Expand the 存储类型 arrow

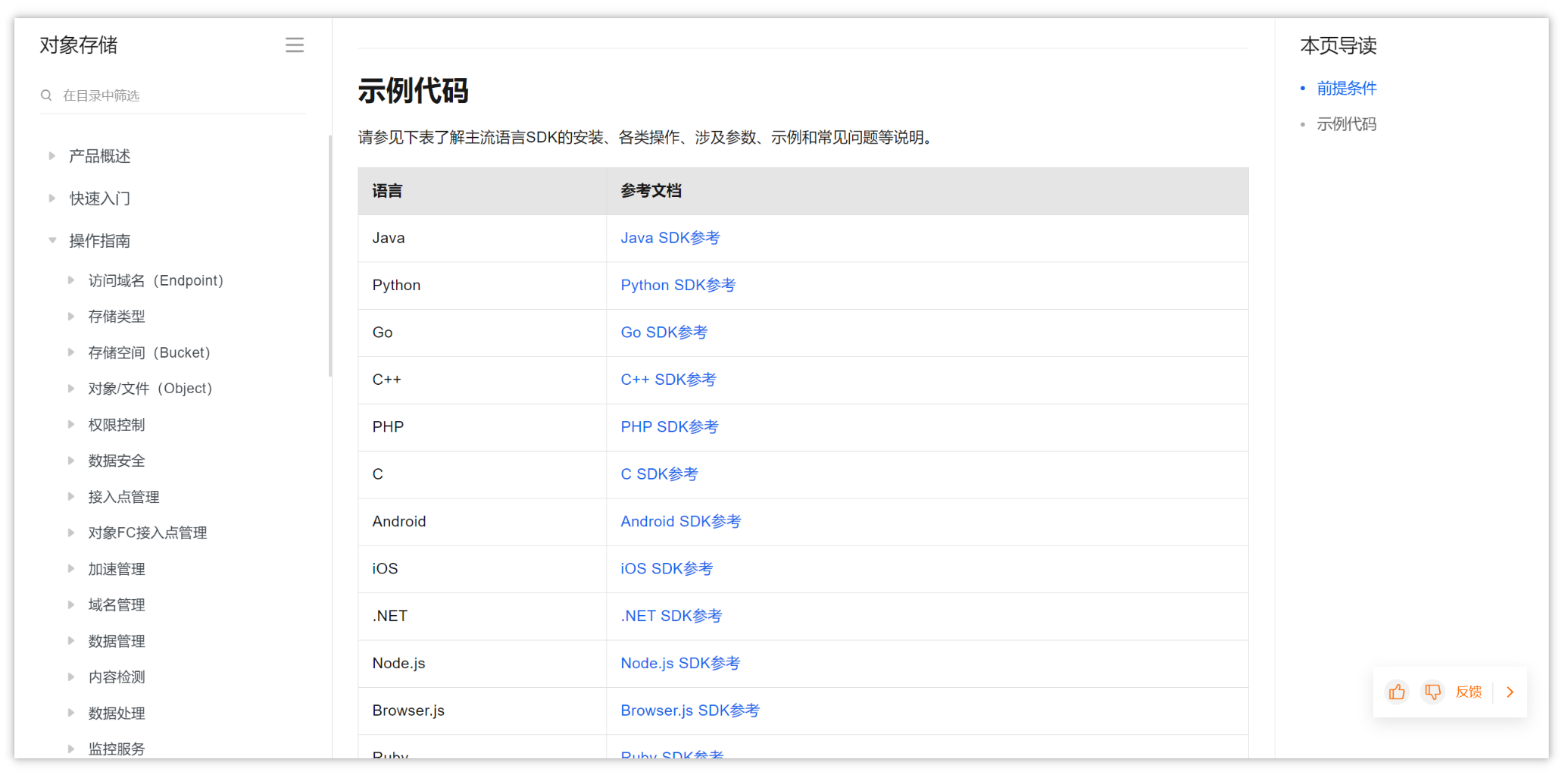tap(71, 317)
